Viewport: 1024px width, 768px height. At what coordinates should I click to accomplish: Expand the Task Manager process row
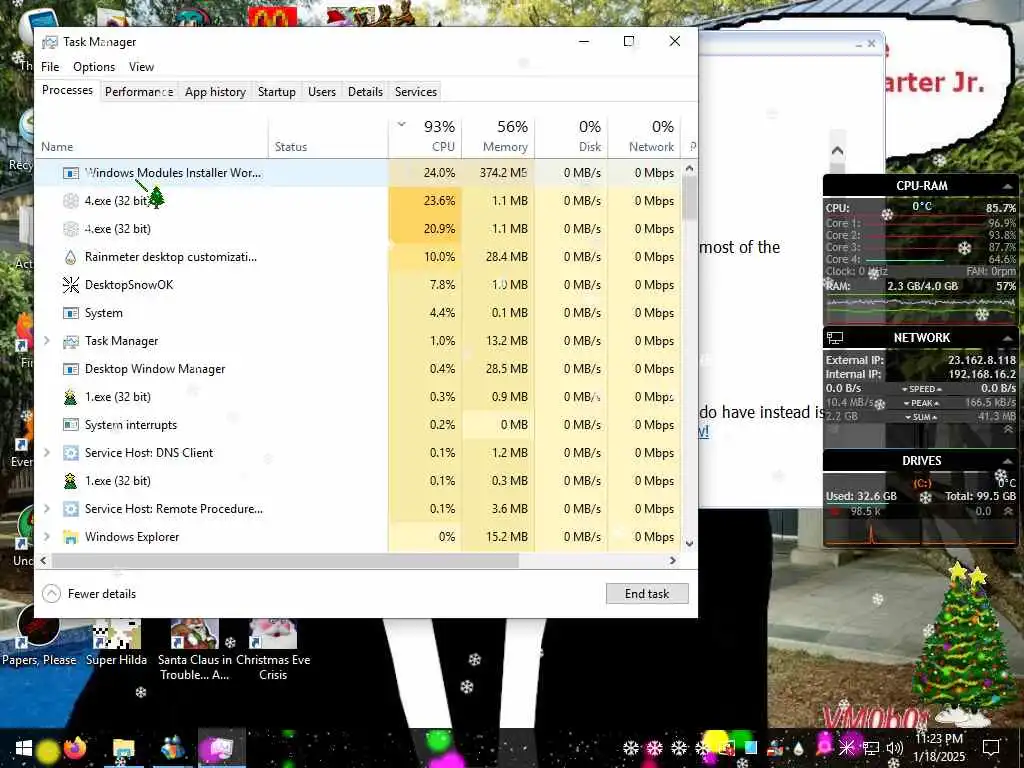click(x=46, y=341)
